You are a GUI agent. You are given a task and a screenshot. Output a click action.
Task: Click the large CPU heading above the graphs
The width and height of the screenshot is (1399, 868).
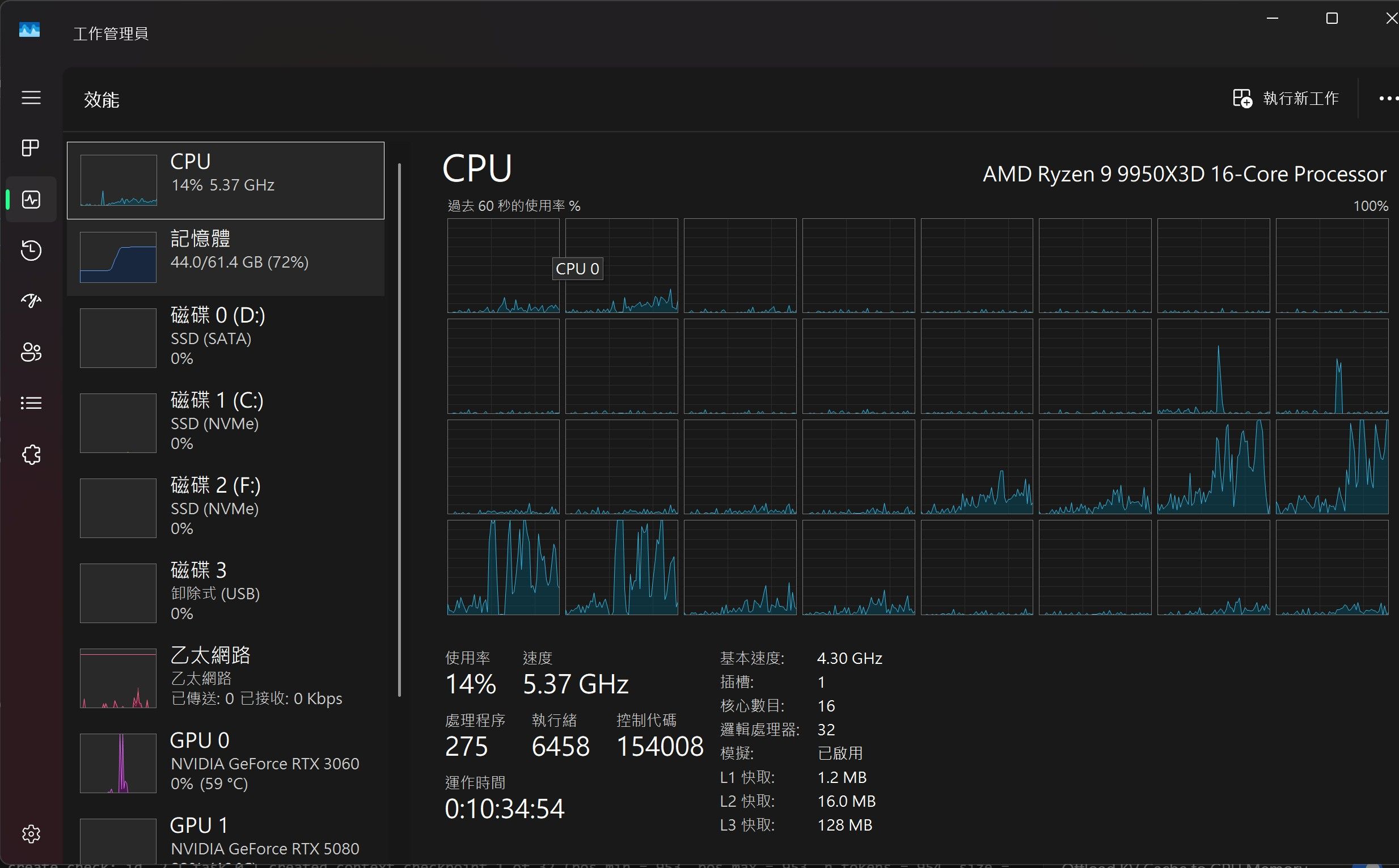pos(477,169)
